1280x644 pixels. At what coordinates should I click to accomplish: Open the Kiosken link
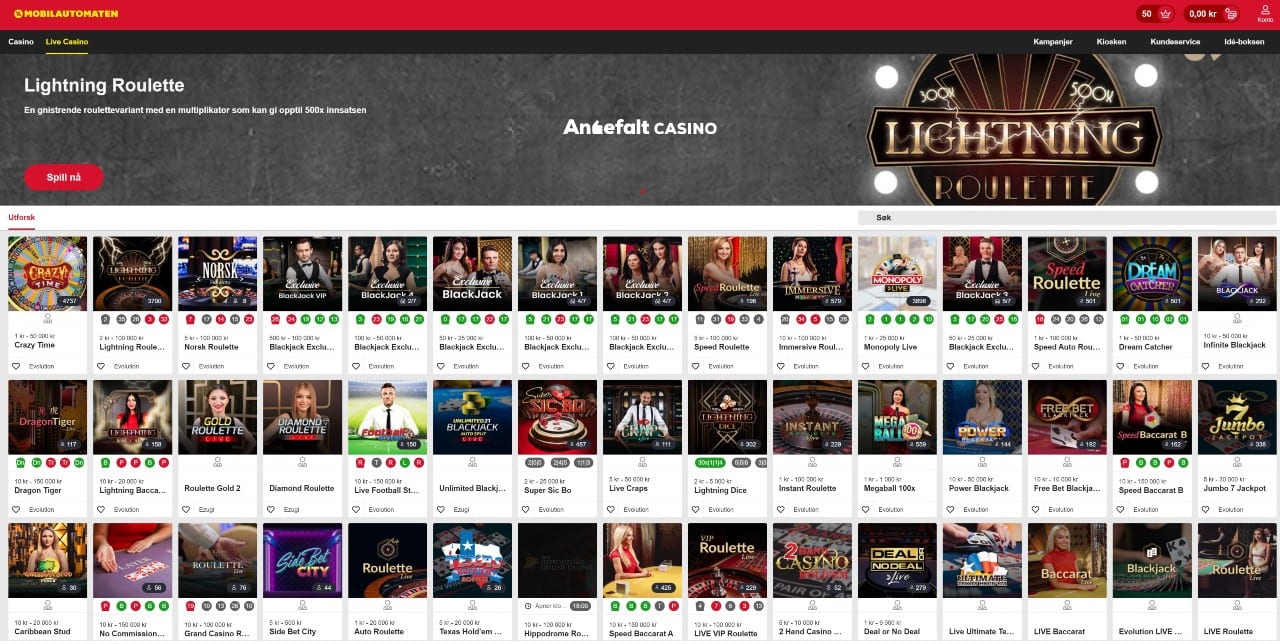coord(1111,42)
